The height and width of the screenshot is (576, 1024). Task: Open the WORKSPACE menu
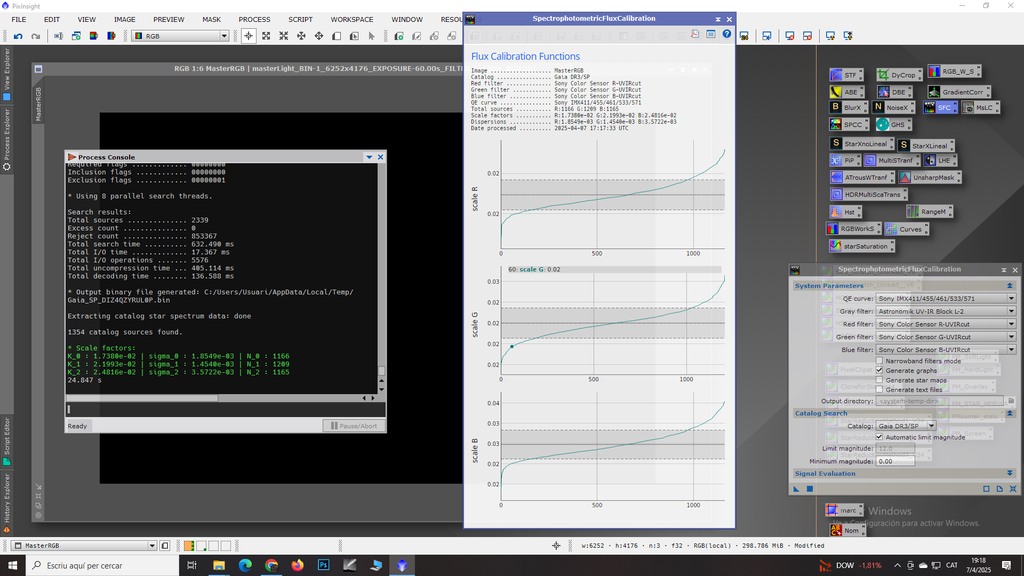[352, 20]
